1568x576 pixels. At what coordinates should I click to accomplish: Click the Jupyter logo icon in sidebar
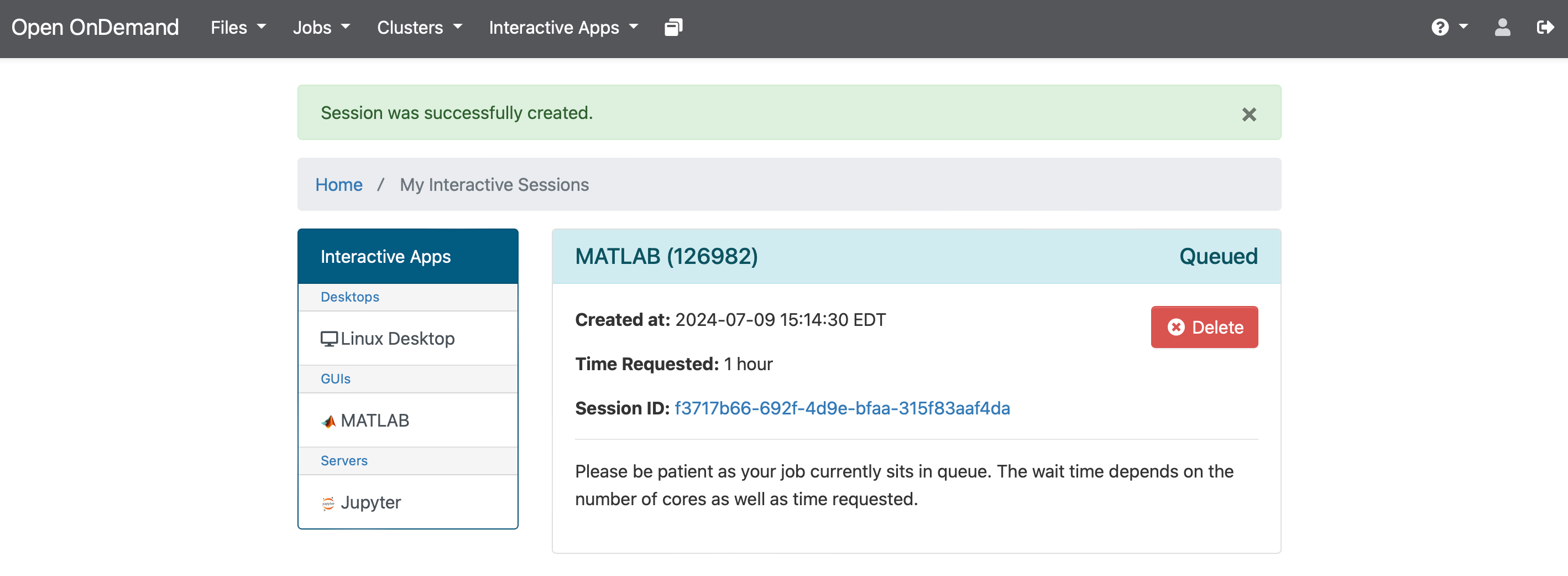click(x=329, y=503)
